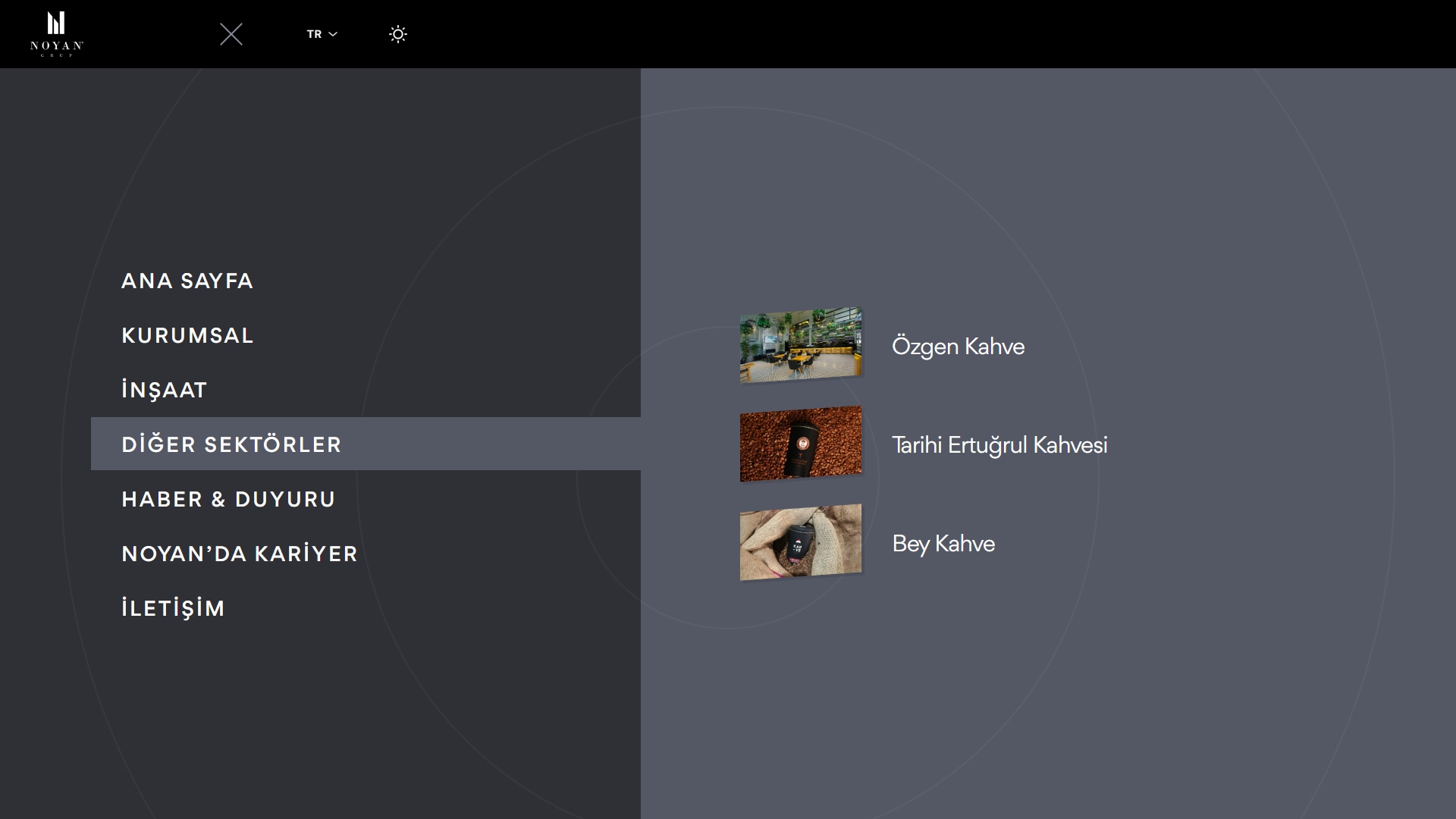Open HABER & DUYURU
This screenshot has height=819, width=1456.
(228, 499)
